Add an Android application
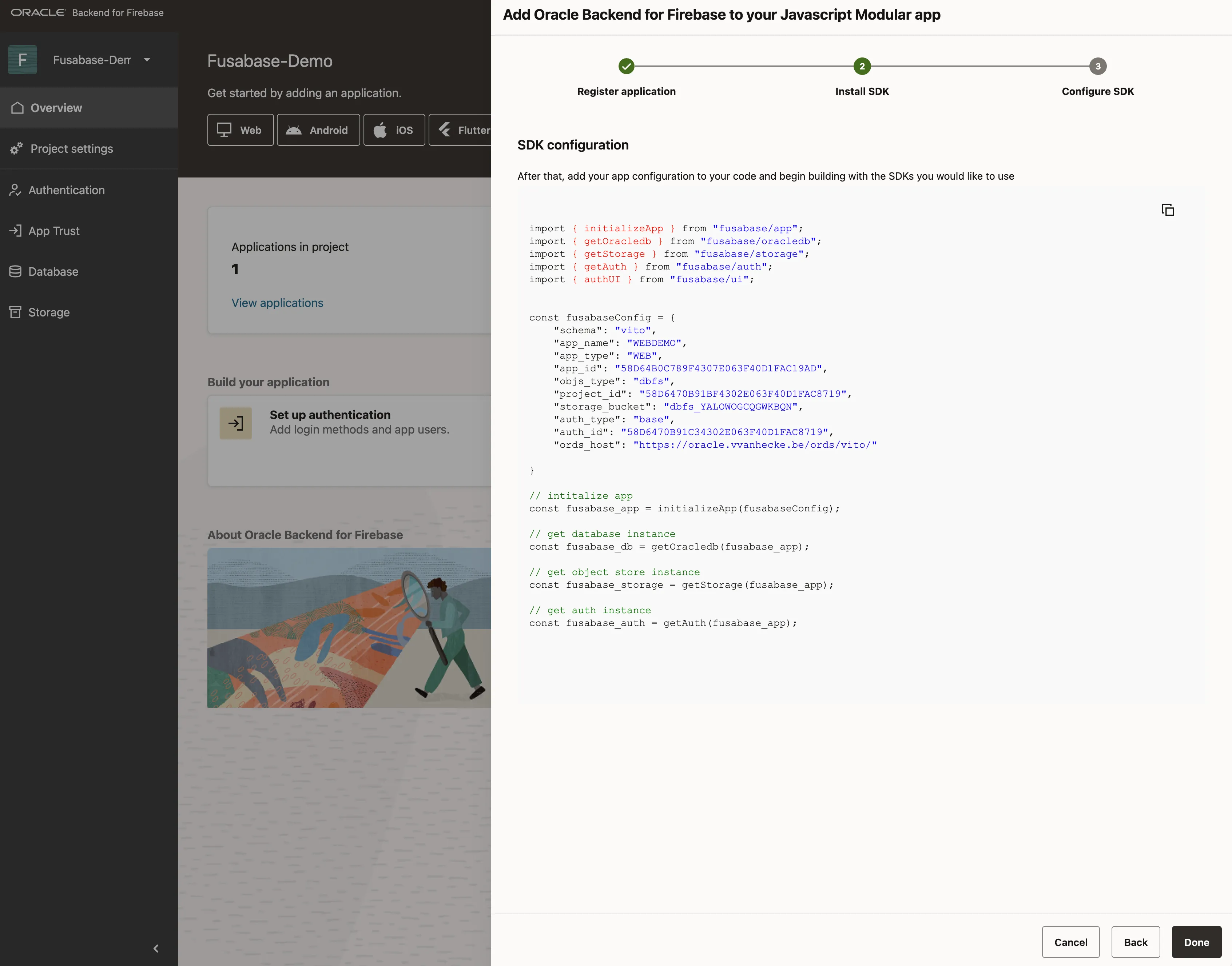This screenshot has width=1232, height=966. (x=318, y=130)
